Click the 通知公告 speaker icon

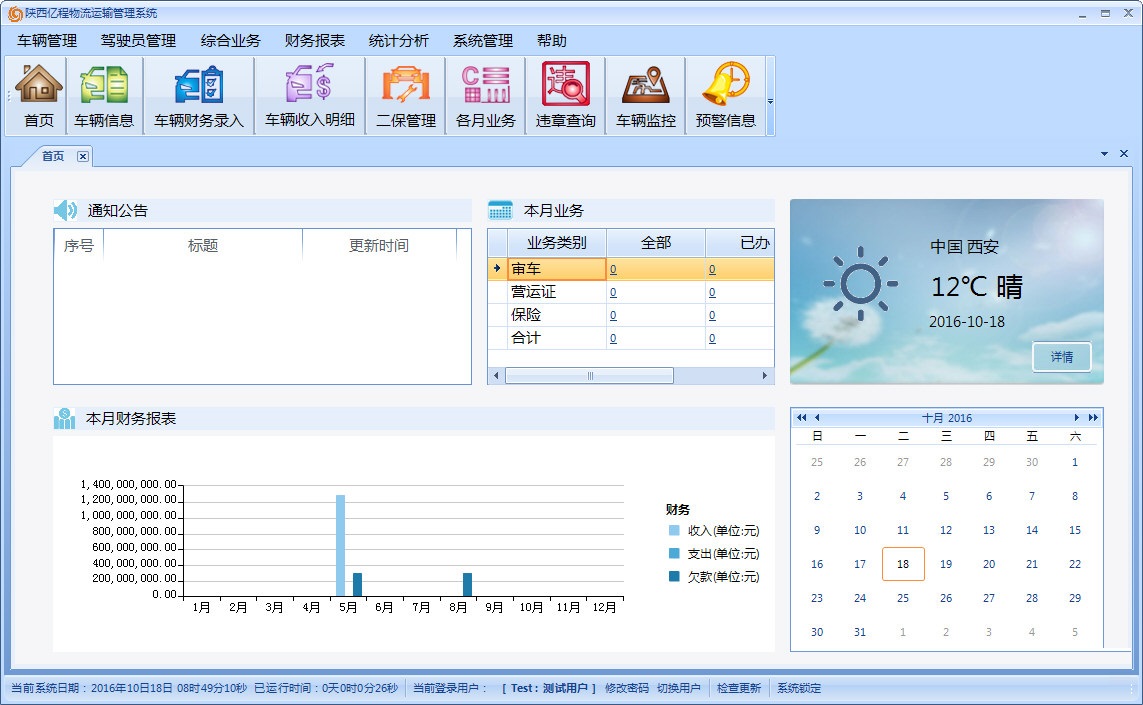pyautogui.click(x=66, y=211)
